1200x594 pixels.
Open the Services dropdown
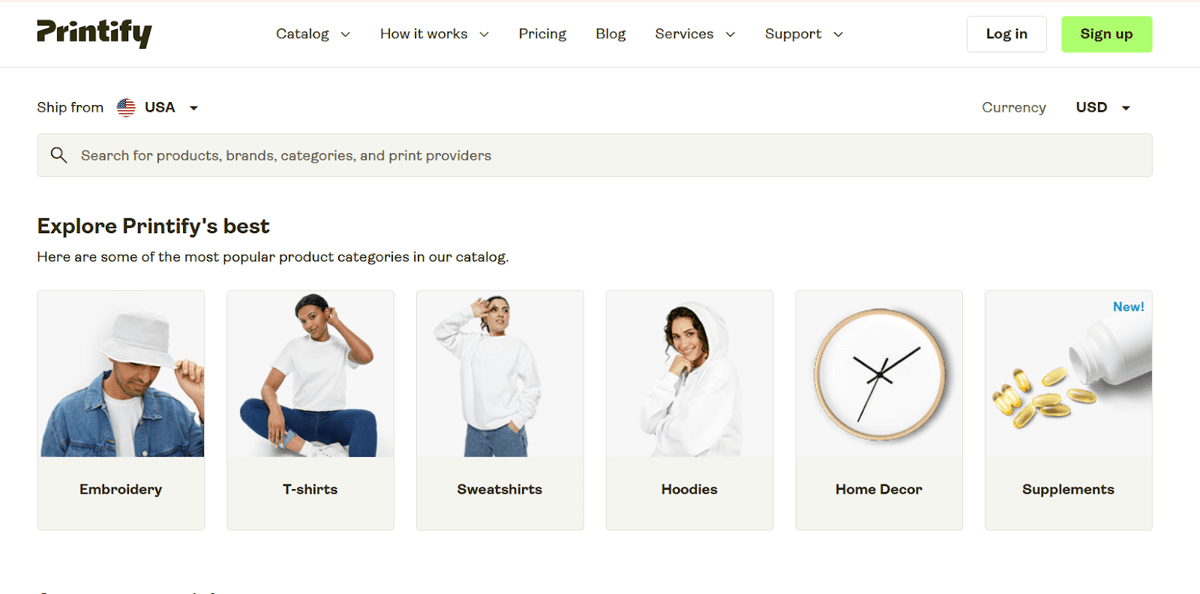click(x=695, y=34)
